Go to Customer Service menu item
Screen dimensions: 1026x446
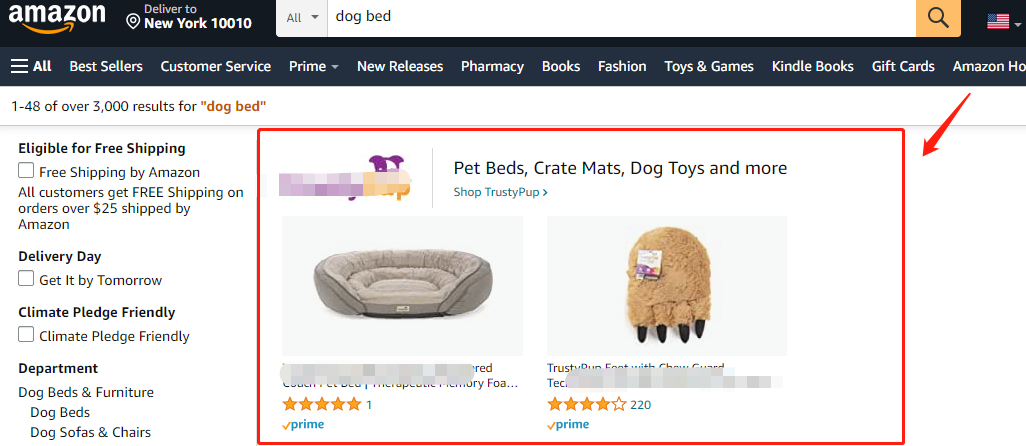click(216, 66)
